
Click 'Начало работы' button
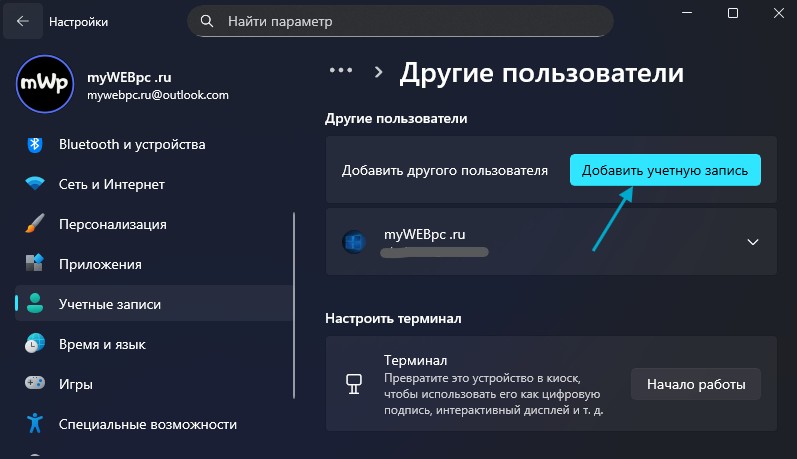pyautogui.click(x=696, y=384)
